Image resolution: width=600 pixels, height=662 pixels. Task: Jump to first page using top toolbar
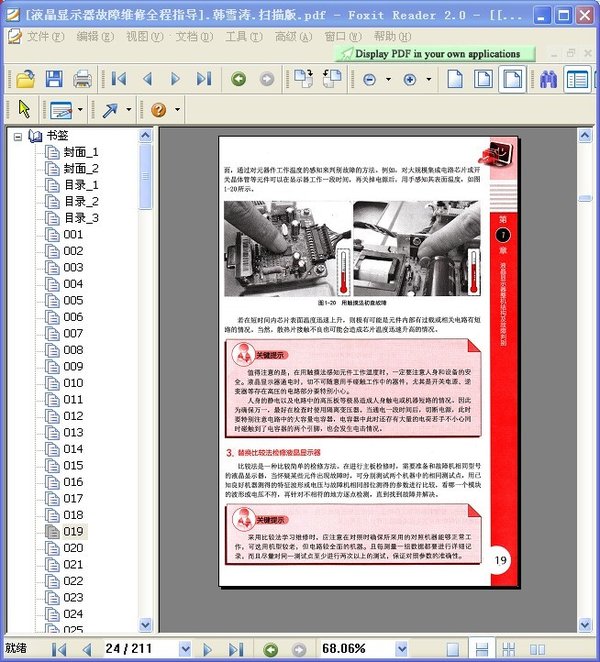click(119, 79)
